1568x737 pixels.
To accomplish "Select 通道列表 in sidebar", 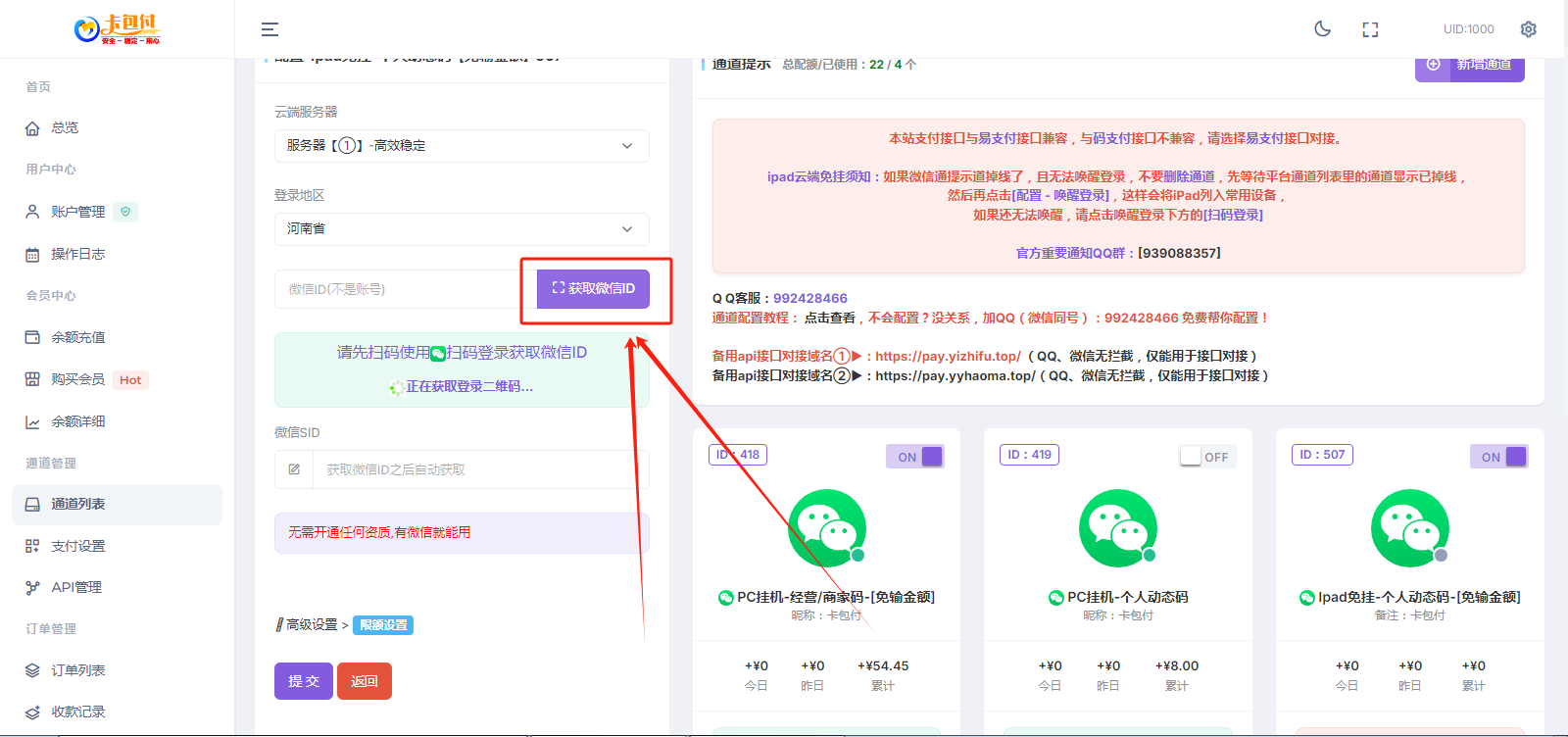I will click(x=117, y=504).
